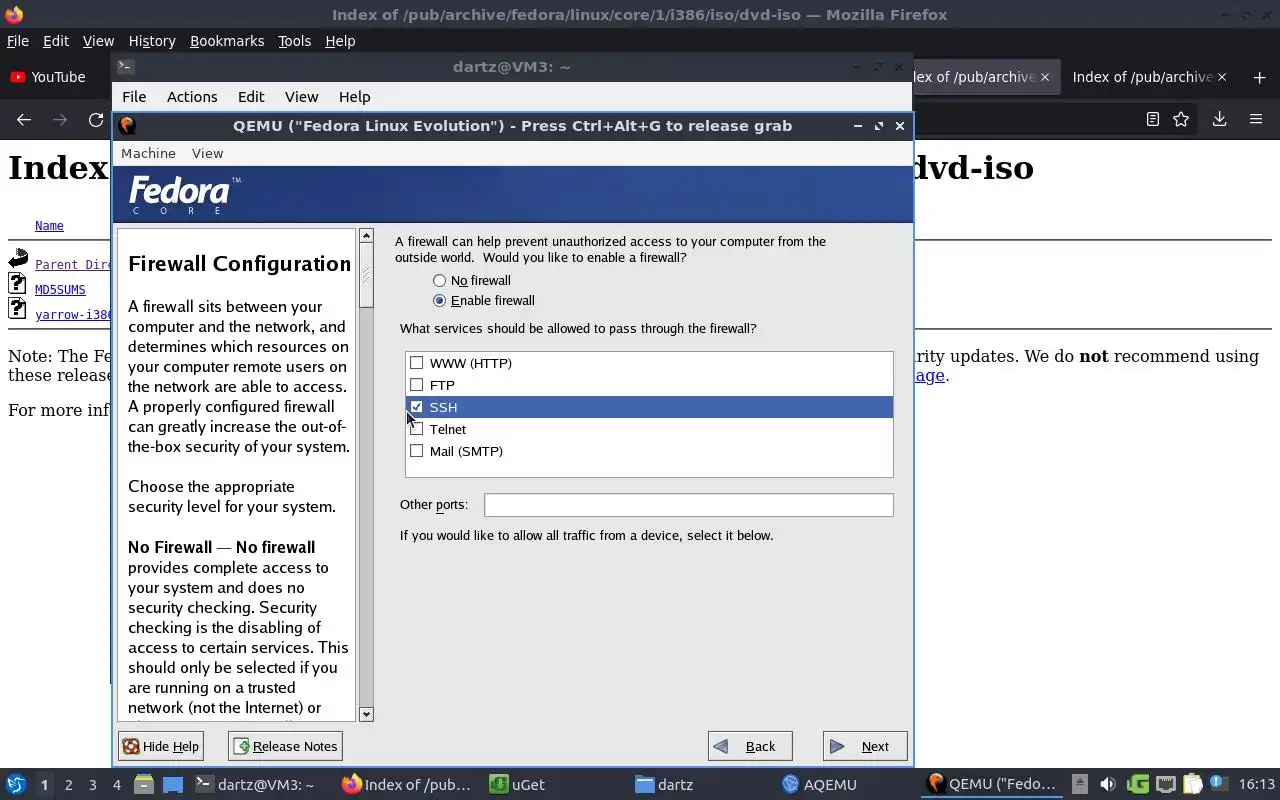Click the clock showing 16:13
The image size is (1280, 800).
[x=1257, y=784]
